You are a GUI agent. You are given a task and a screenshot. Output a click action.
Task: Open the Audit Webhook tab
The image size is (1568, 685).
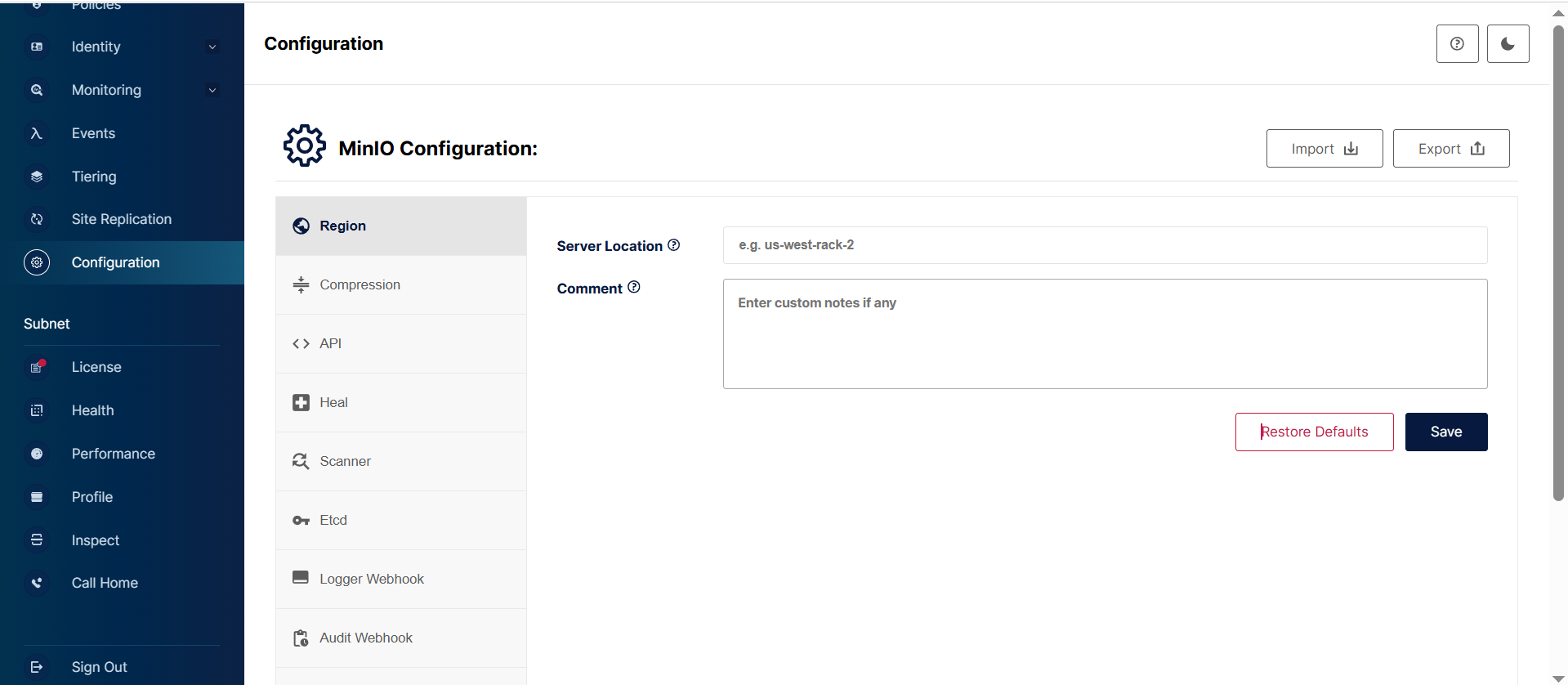[x=401, y=638]
